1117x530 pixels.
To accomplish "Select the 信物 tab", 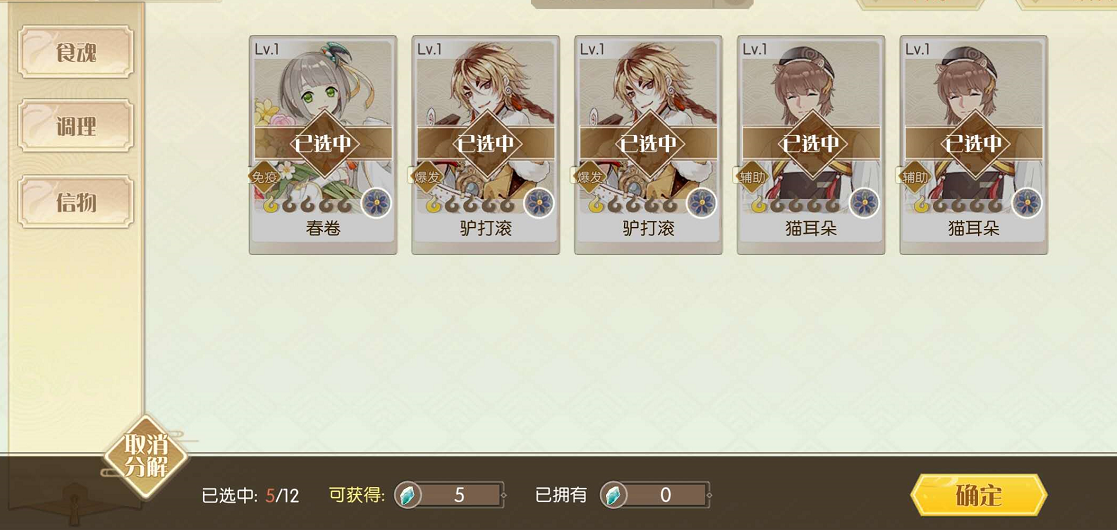I will [76, 202].
